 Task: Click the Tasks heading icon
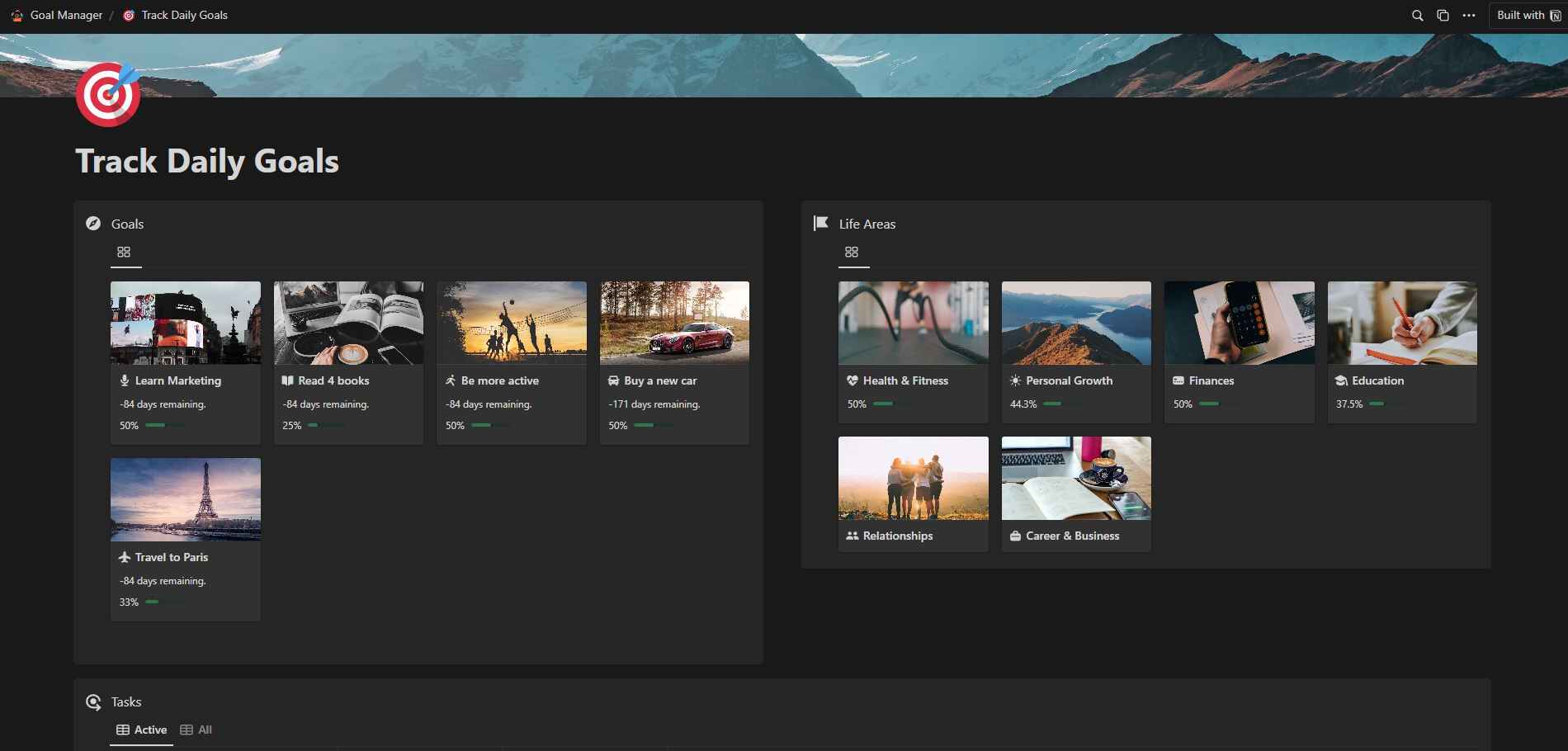click(x=93, y=702)
